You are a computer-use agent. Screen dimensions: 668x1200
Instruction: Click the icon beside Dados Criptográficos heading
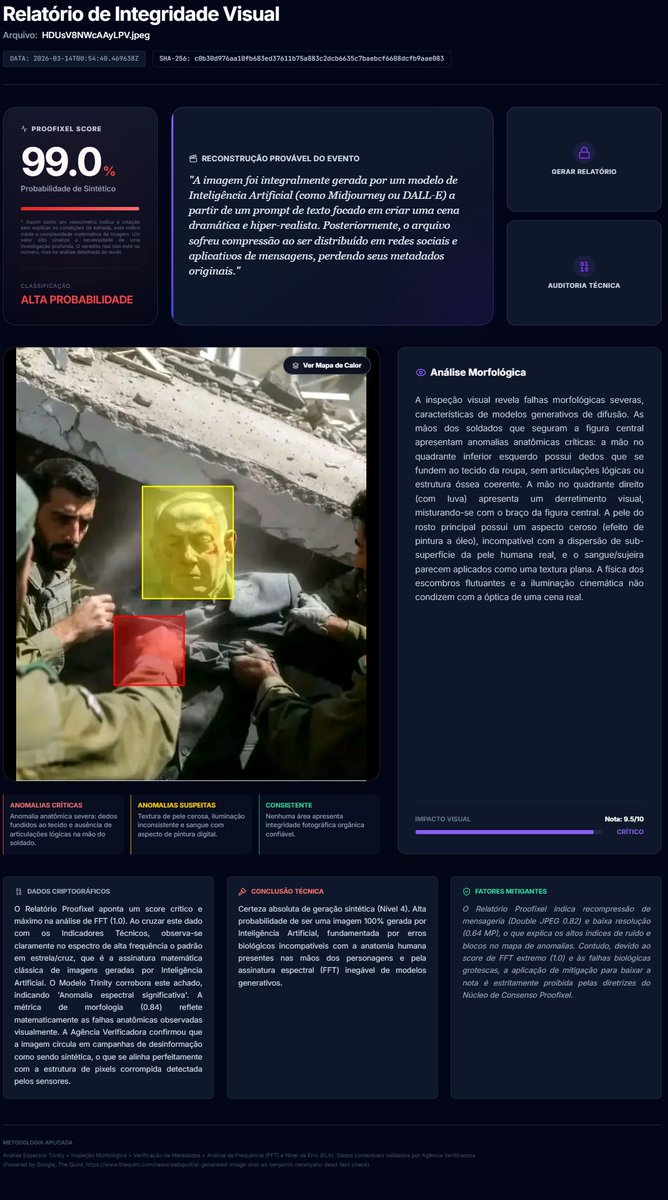(19, 891)
